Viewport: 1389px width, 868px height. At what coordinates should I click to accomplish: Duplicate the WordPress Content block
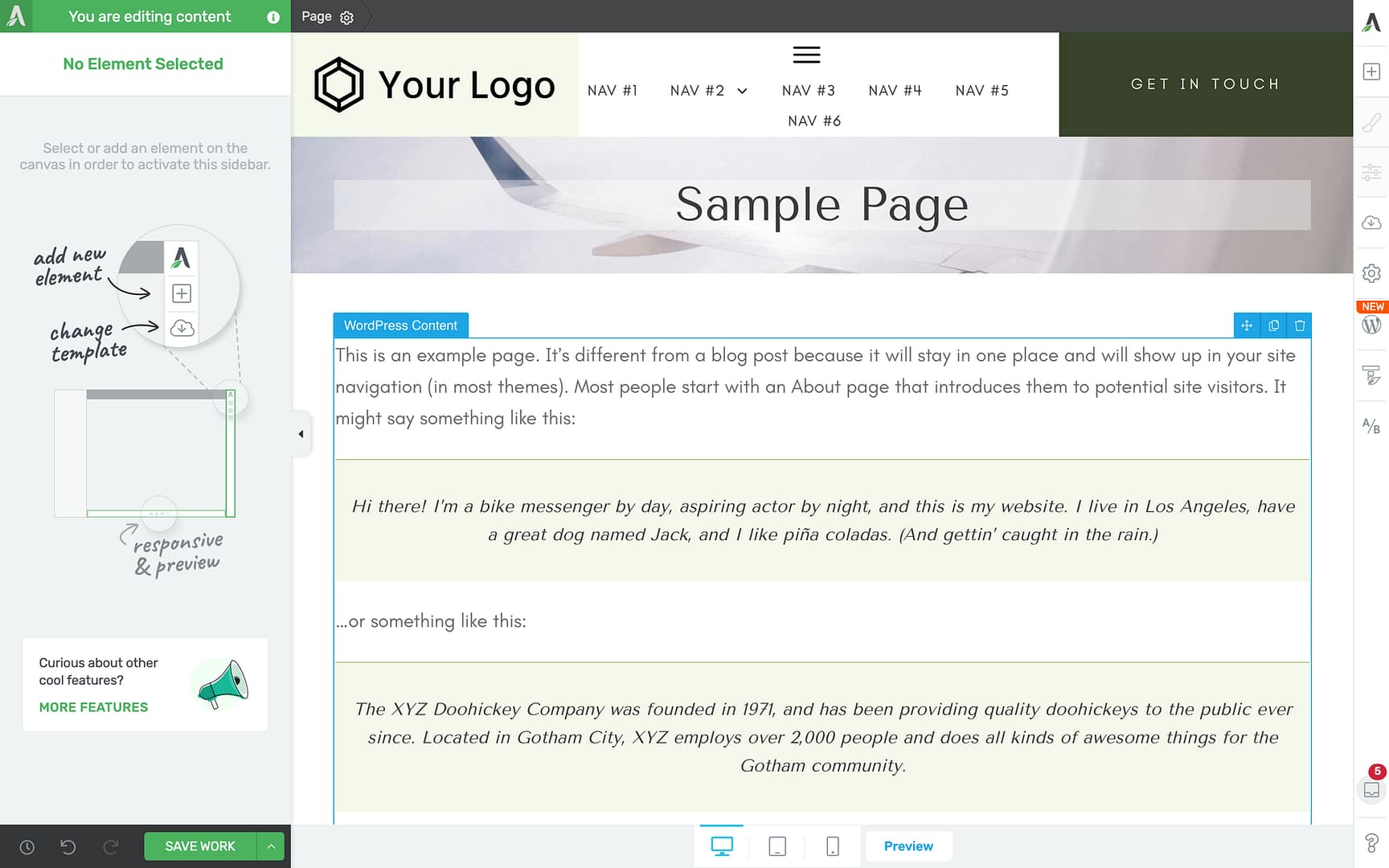(x=1273, y=325)
